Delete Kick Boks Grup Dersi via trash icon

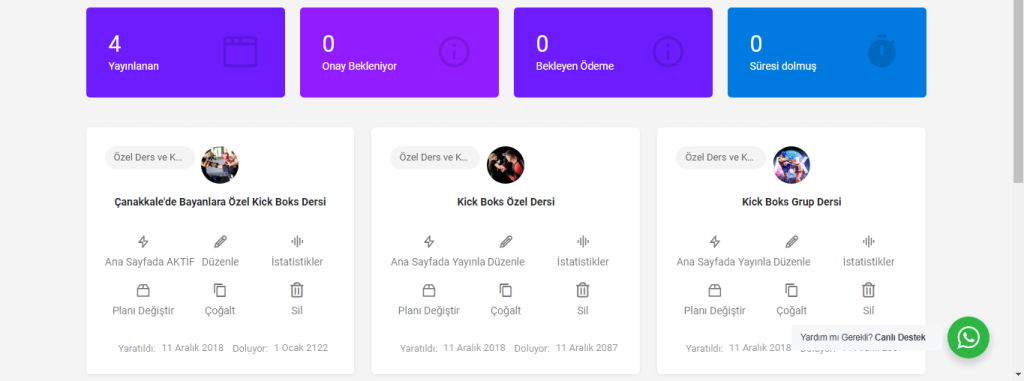[x=869, y=290]
